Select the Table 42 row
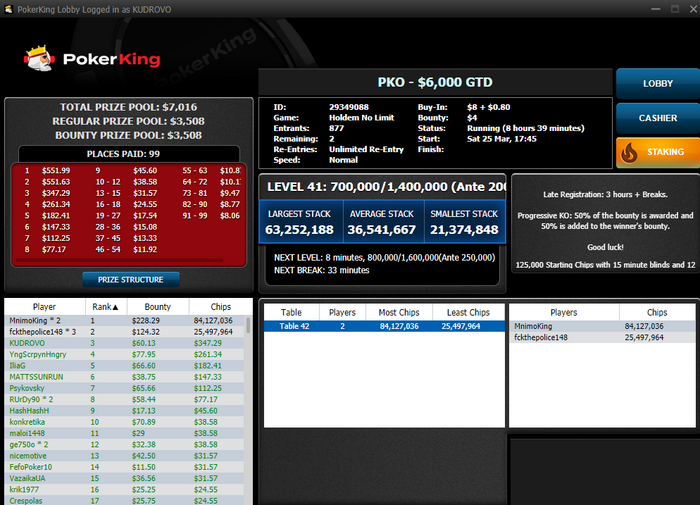Image resolution: width=700 pixels, height=505 pixels. tap(384, 326)
